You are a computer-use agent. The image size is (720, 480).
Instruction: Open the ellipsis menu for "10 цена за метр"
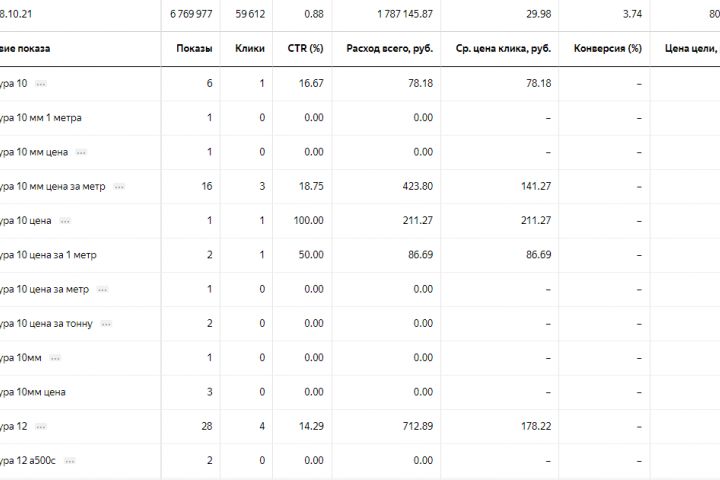[102, 289]
